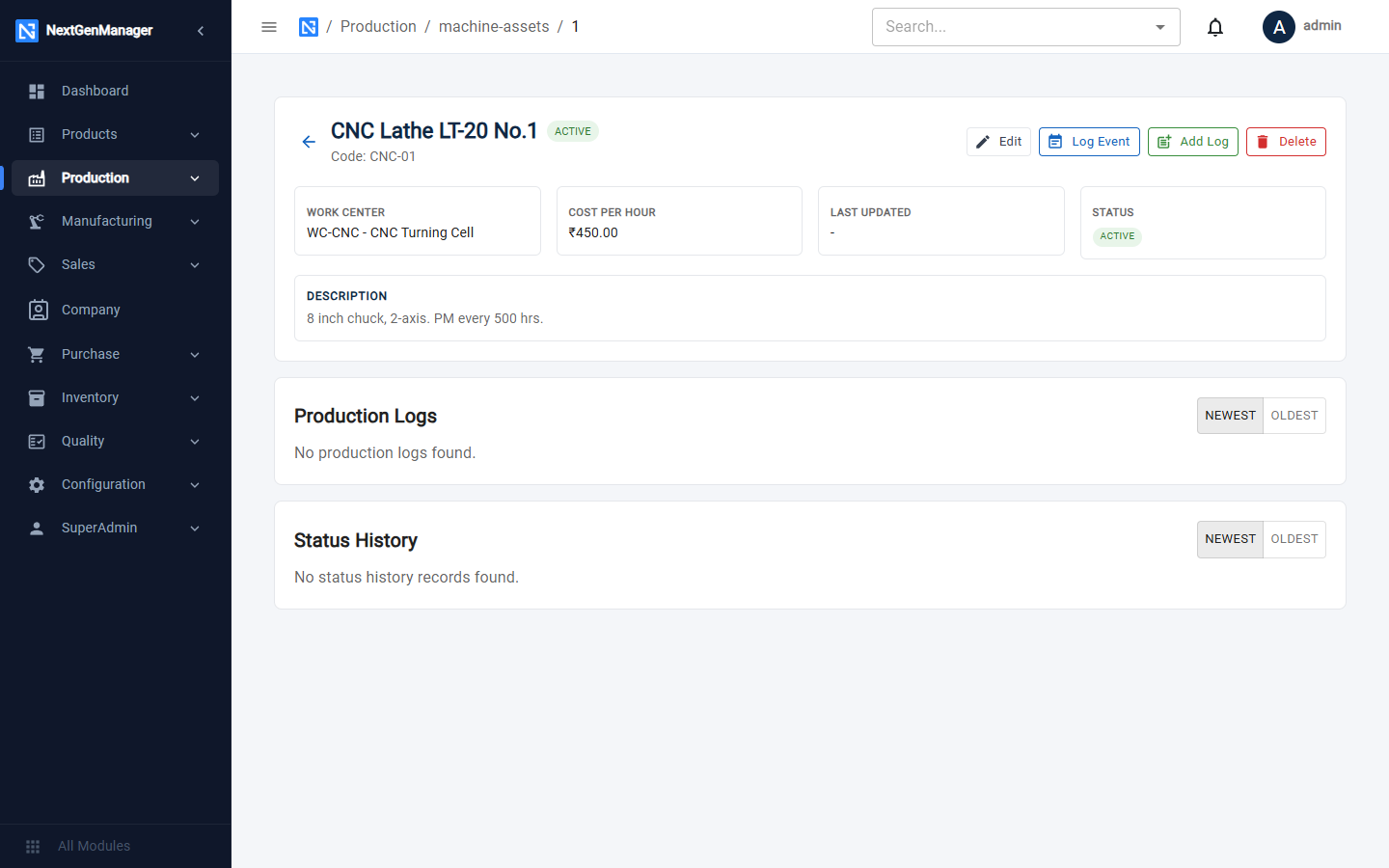
Task: Open All Modules grid icon
Action: 33,846
